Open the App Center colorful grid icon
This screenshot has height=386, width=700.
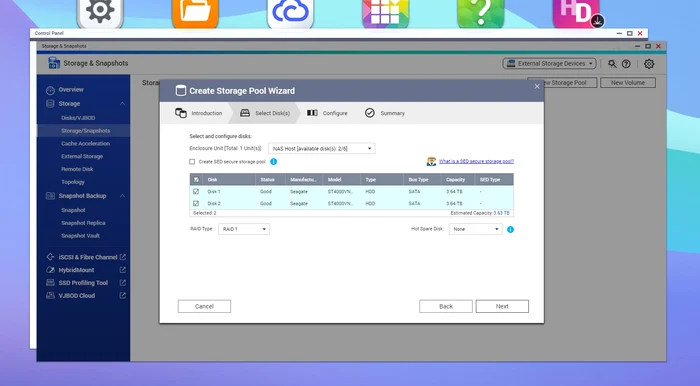coord(386,13)
